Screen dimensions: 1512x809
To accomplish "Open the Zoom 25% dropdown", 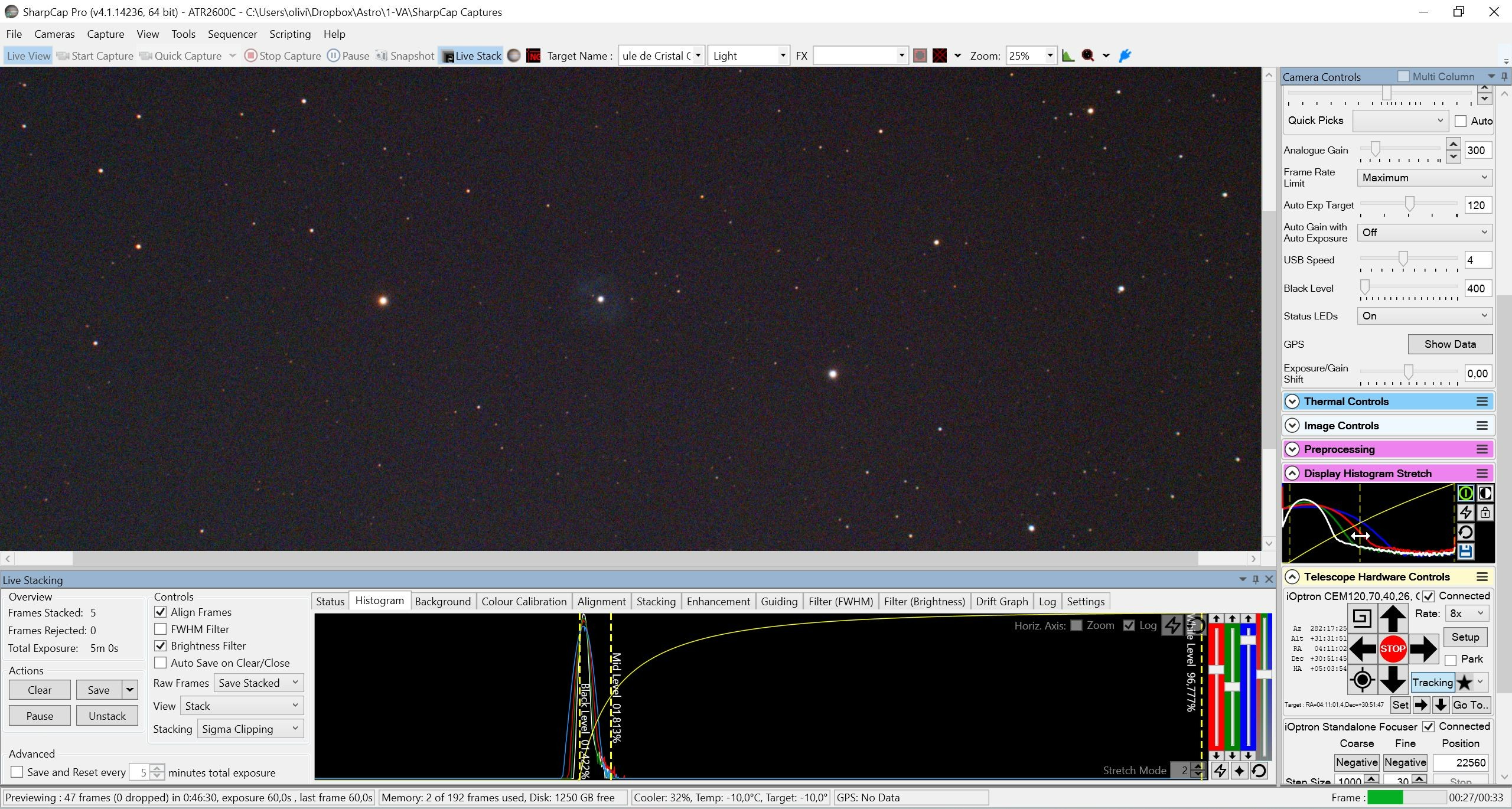I will pos(1031,56).
